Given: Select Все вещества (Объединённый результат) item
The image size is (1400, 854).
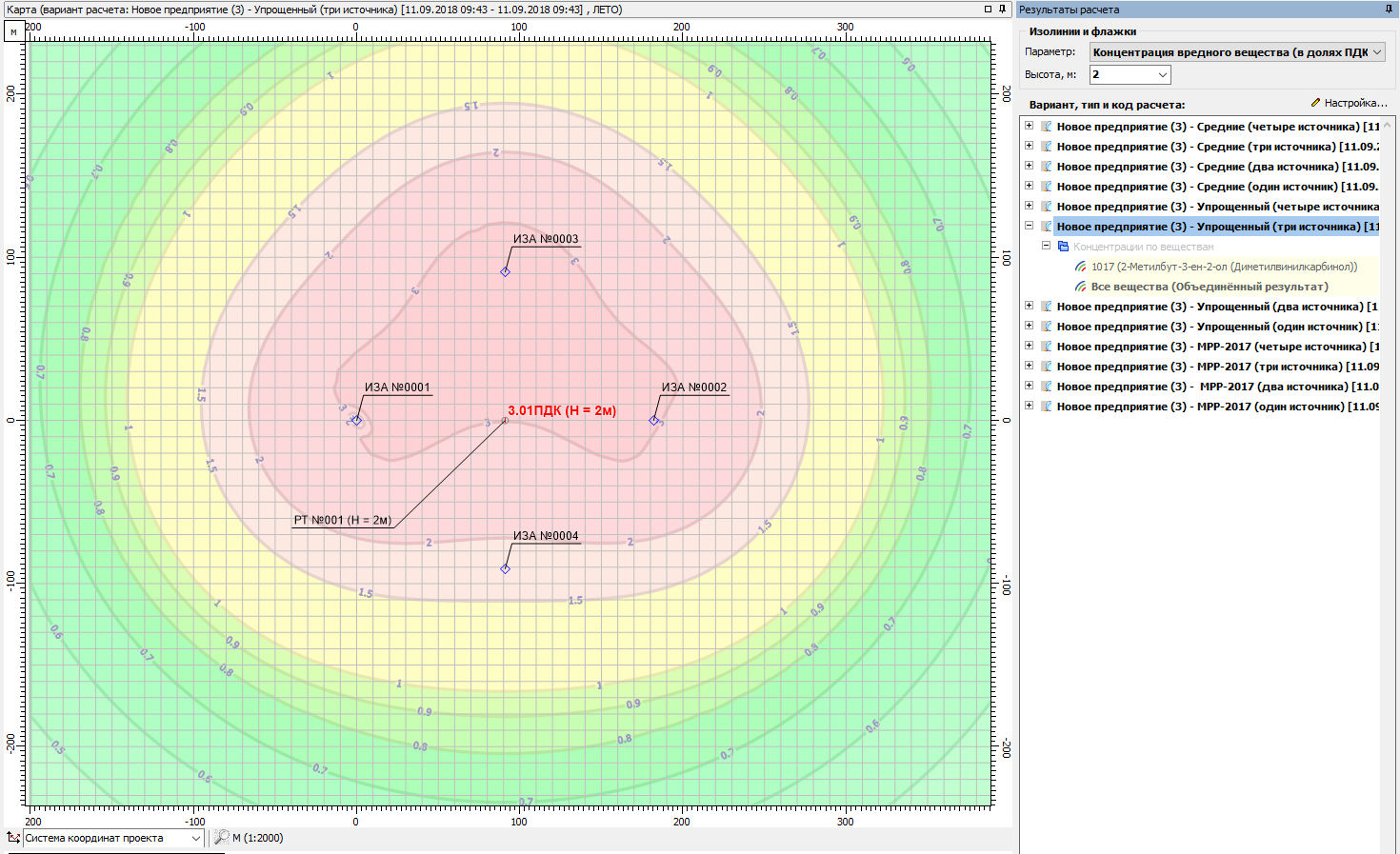Looking at the screenshot, I should (x=1209, y=287).
